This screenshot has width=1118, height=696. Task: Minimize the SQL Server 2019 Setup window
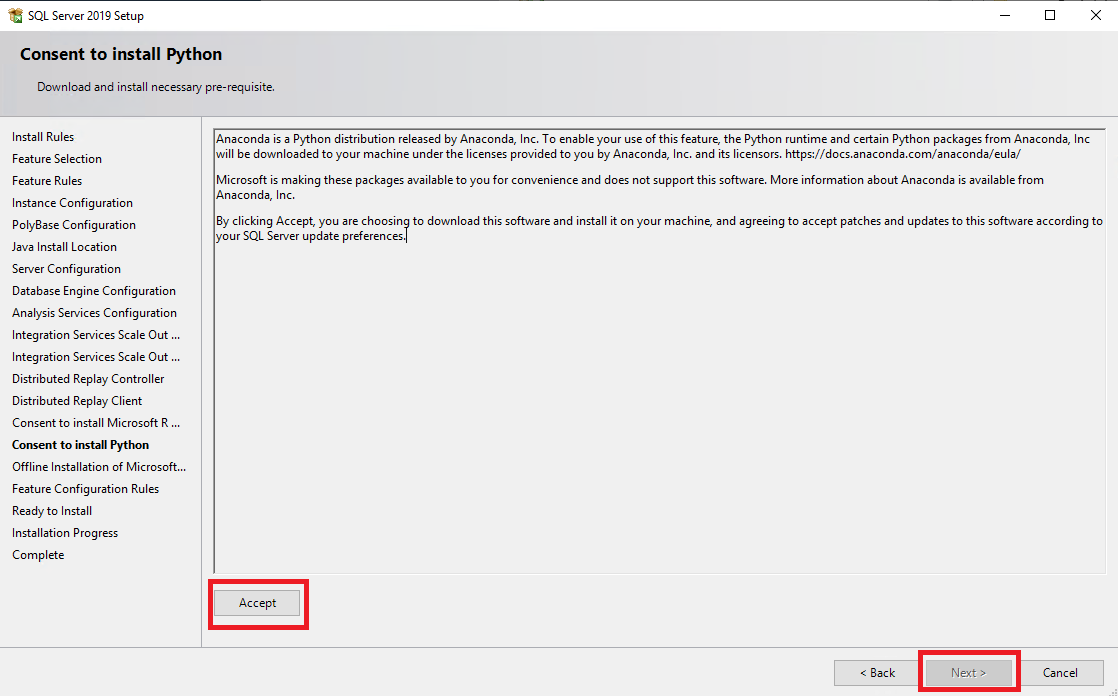click(x=1005, y=15)
